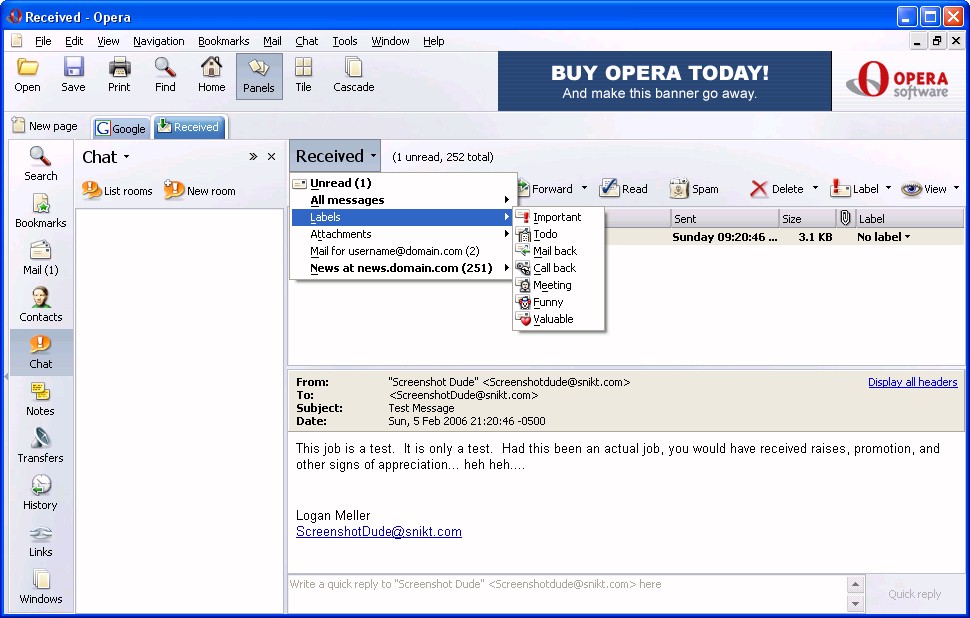Click the BUY OPERA TODAY banner
This screenshot has width=970, height=618.
coord(664,81)
